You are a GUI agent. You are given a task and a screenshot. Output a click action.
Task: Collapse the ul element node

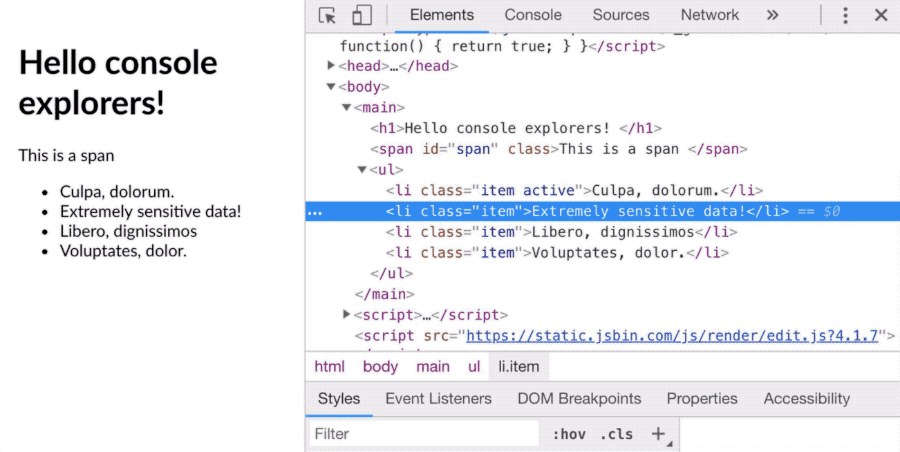pyautogui.click(x=362, y=170)
